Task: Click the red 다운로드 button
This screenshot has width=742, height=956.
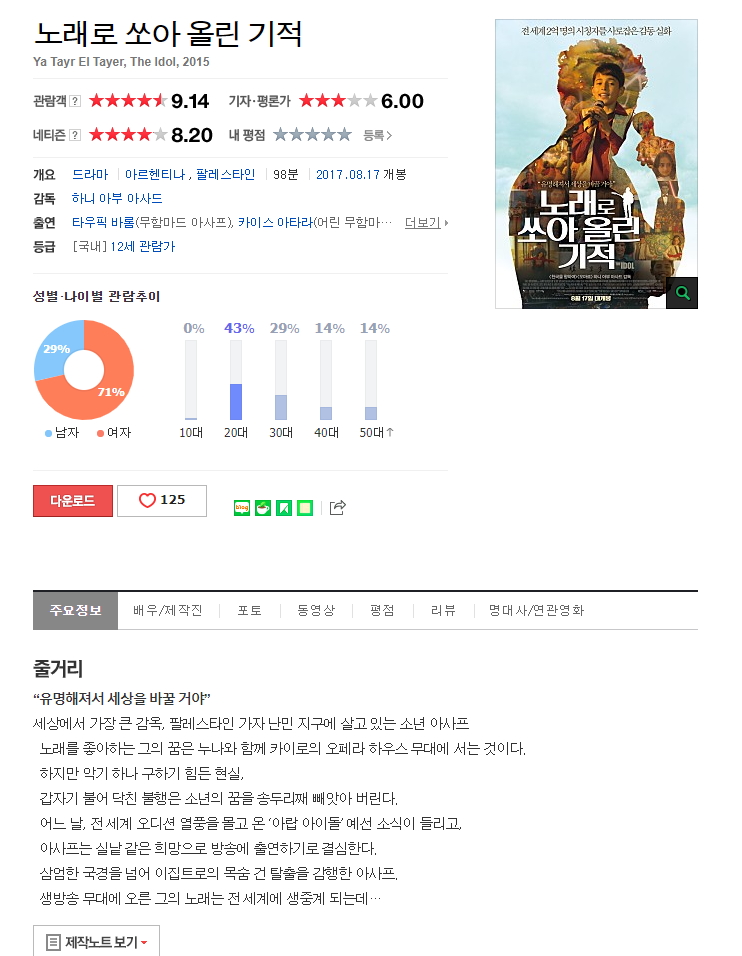Action: pyautogui.click(x=73, y=501)
